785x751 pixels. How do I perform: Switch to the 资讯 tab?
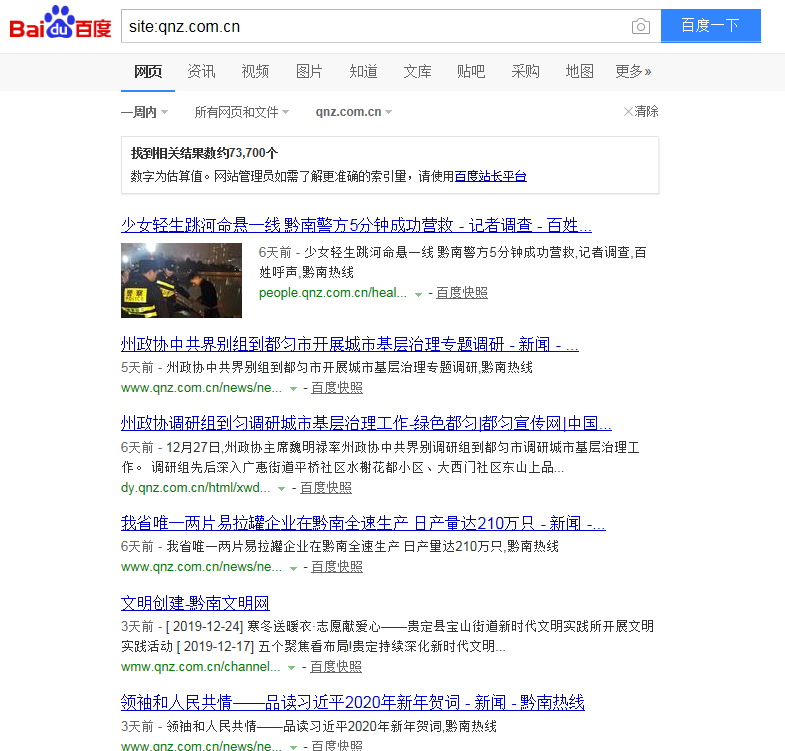tap(201, 72)
